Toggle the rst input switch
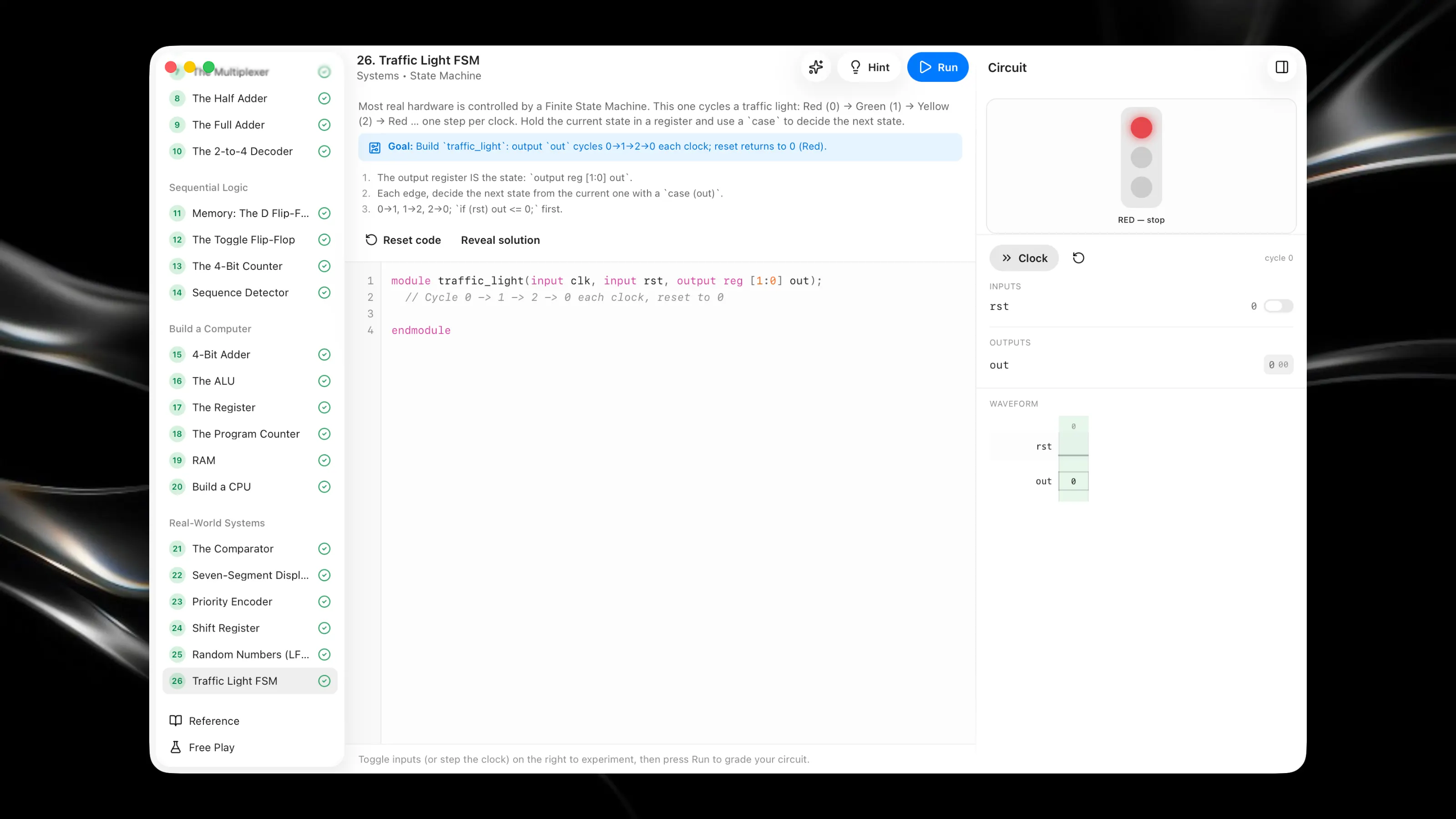The image size is (1456, 819). (1279, 306)
